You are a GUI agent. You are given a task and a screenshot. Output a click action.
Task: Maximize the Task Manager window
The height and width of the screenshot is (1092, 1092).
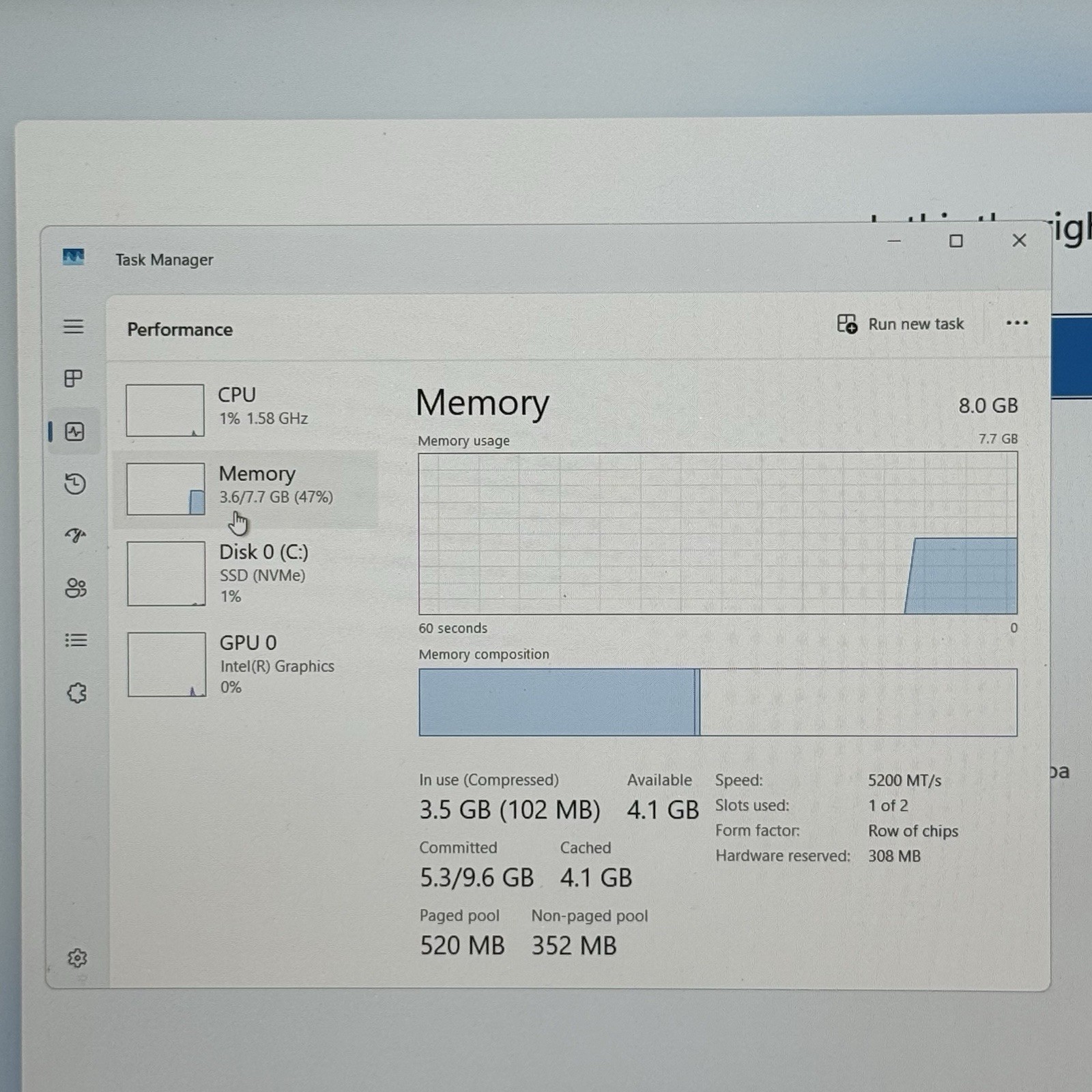[956, 241]
